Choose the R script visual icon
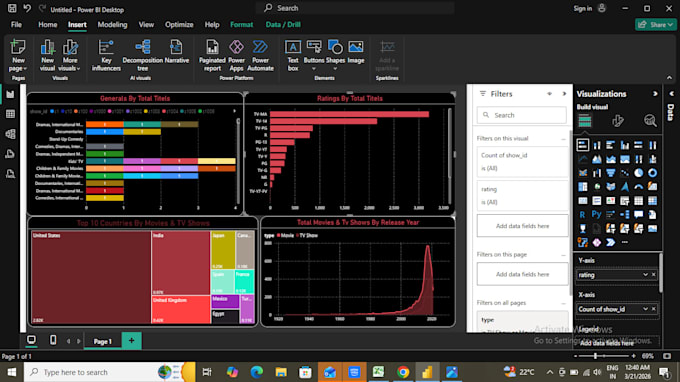Viewport: 680px width, 382px height. [582, 214]
